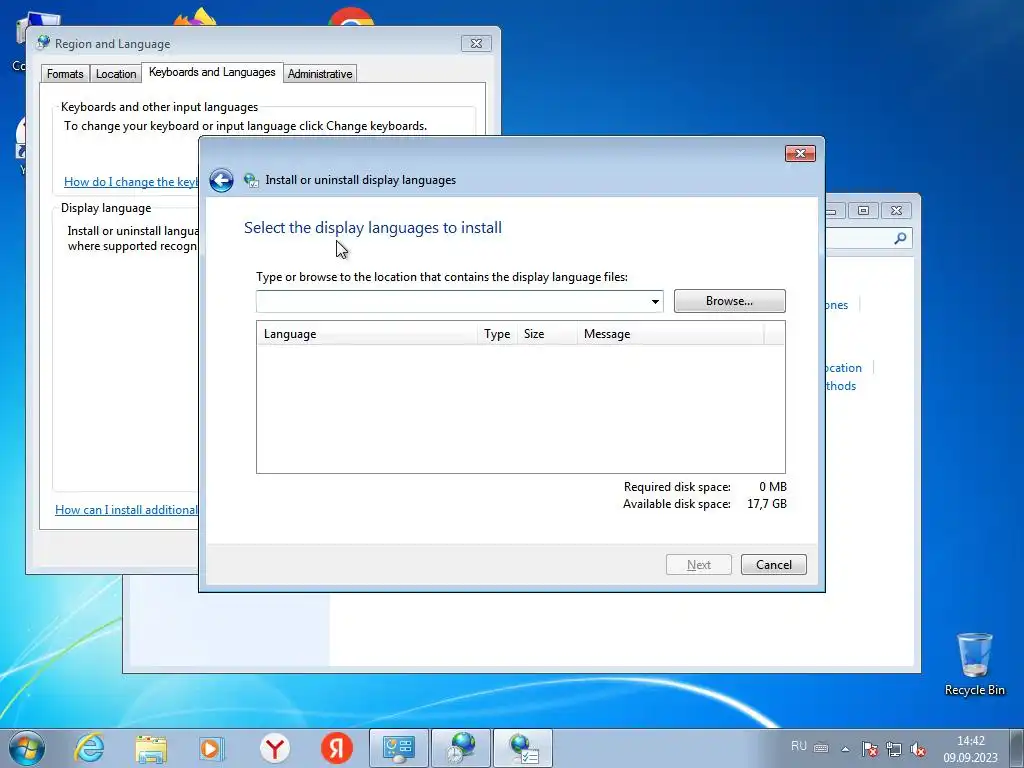Open Windows Explorer folder on the taskbar
1024x768 pixels.
tap(151, 748)
